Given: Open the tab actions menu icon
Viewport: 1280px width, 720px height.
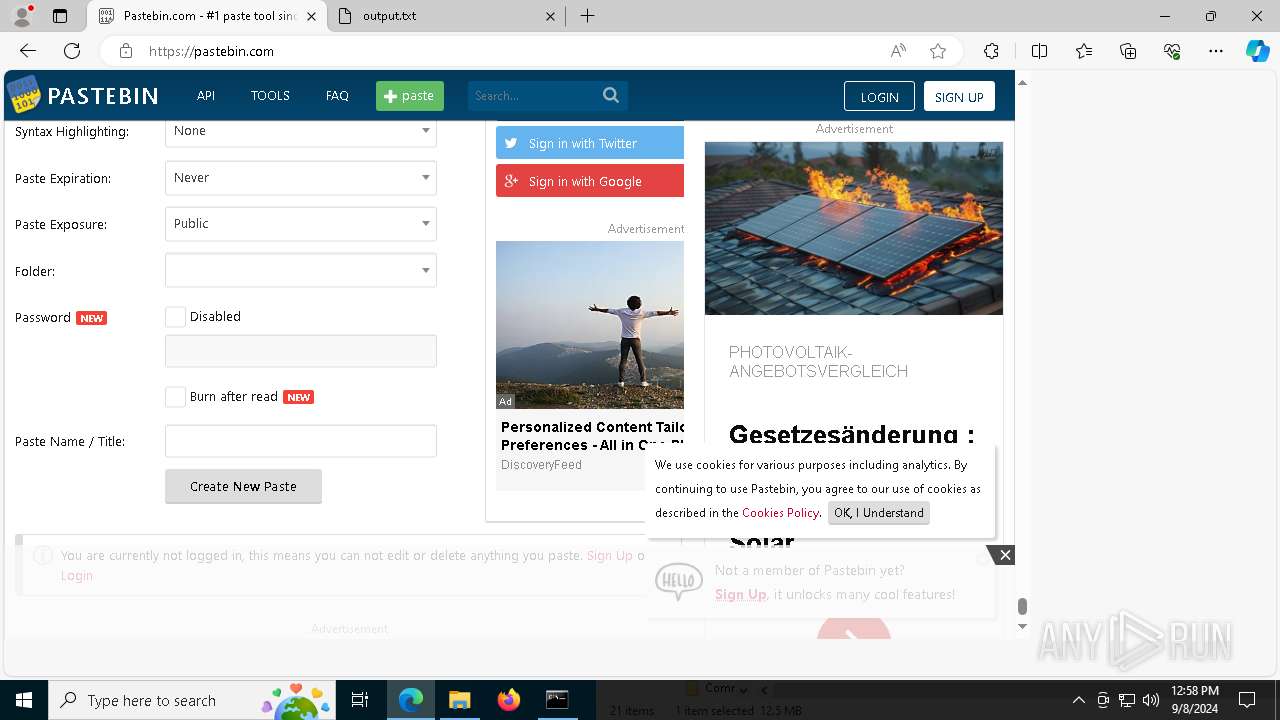Looking at the screenshot, I should (x=60, y=16).
